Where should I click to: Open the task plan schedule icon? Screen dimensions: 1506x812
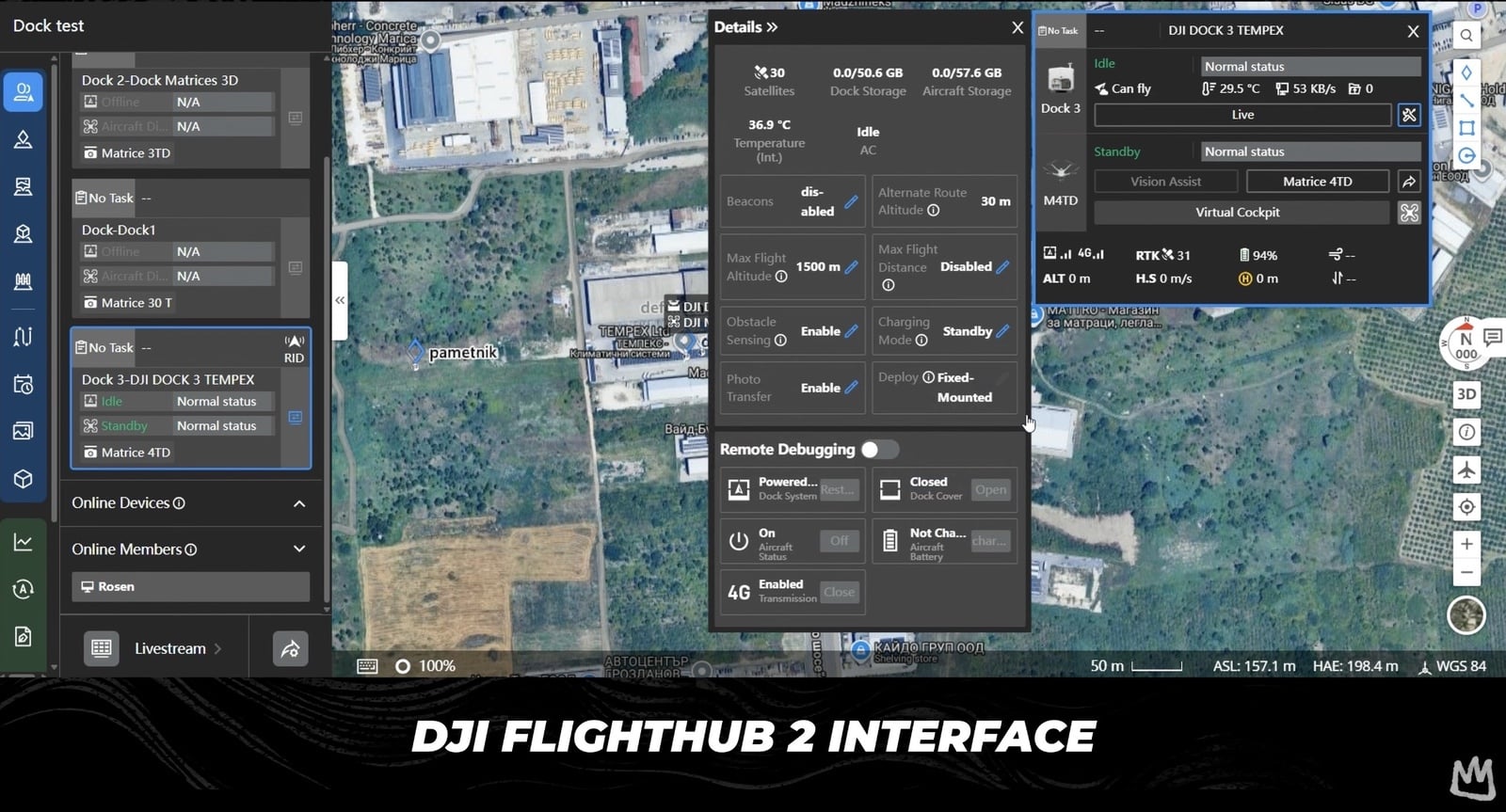point(23,384)
